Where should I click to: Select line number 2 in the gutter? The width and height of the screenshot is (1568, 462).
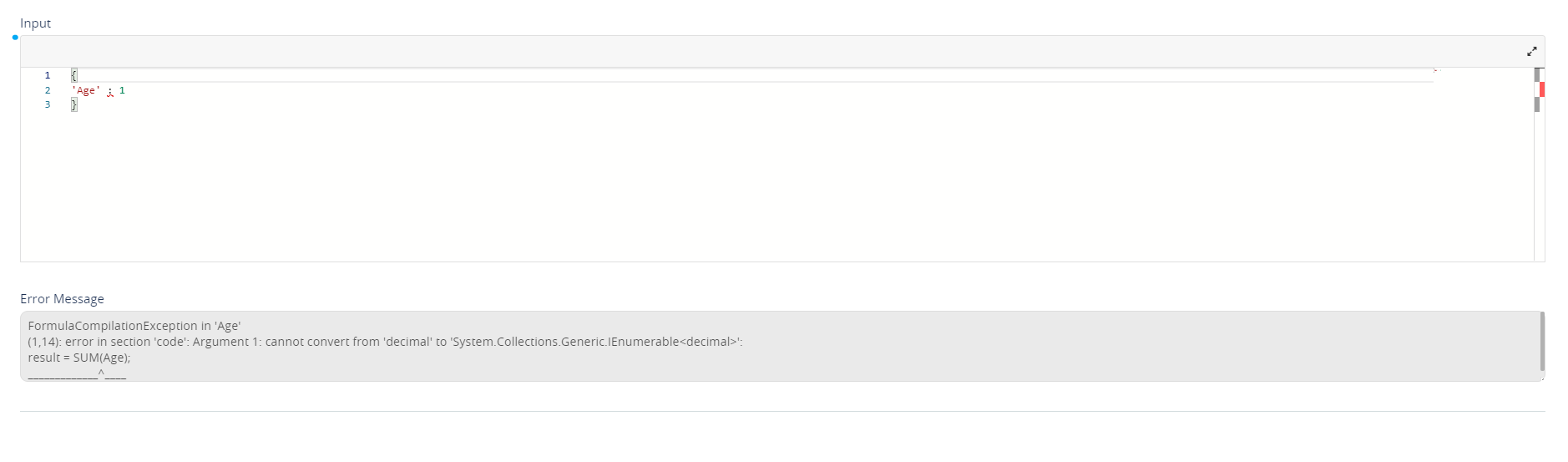(48, 90)
